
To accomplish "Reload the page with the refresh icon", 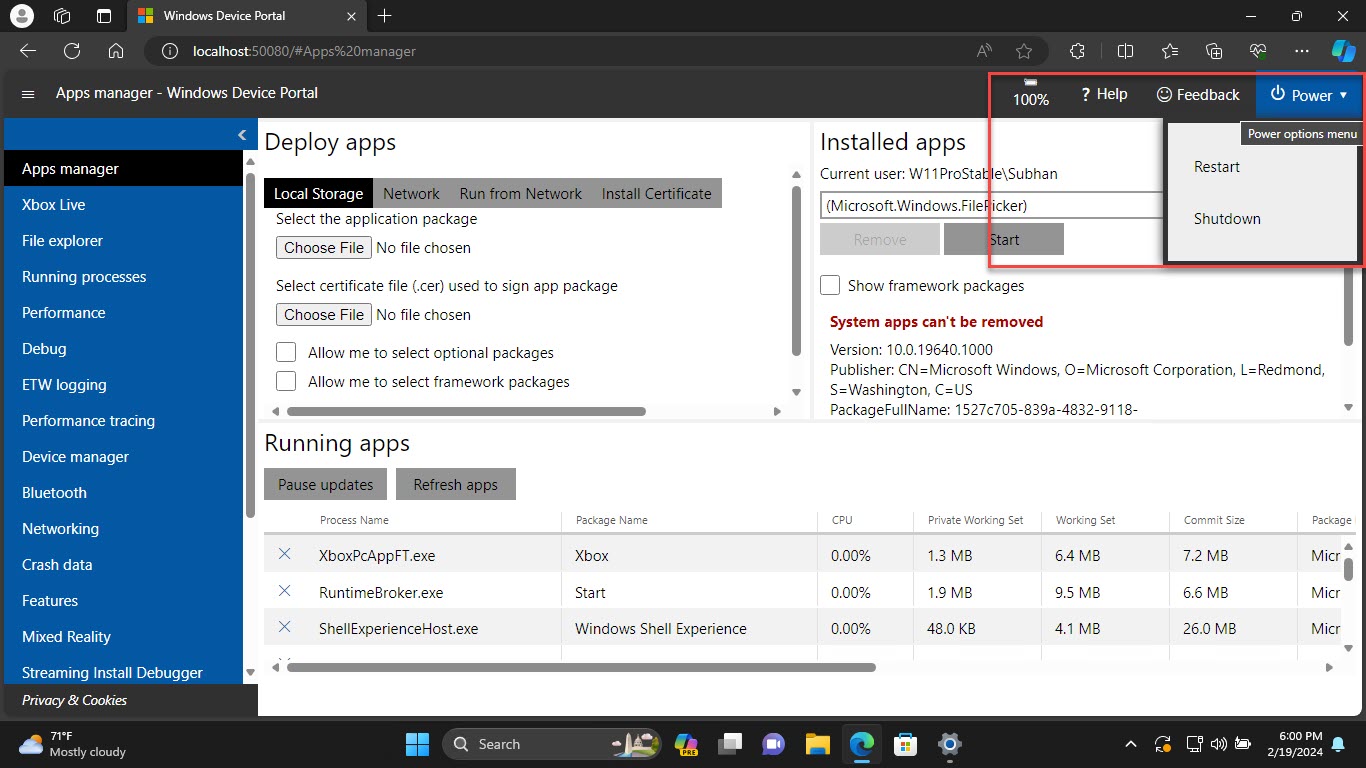I will 72,51.
